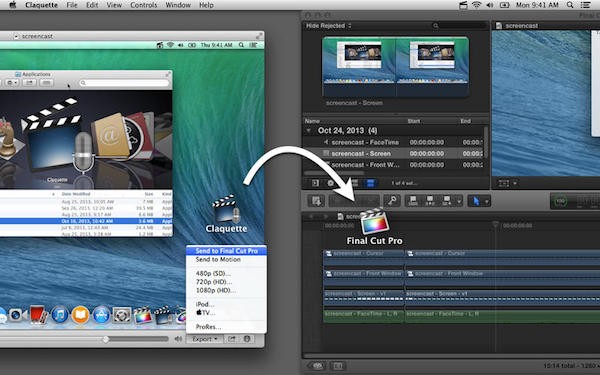Screen dimensions: 600x375
Task: Select 1080p (HD) export option
Action: point(215,290)
